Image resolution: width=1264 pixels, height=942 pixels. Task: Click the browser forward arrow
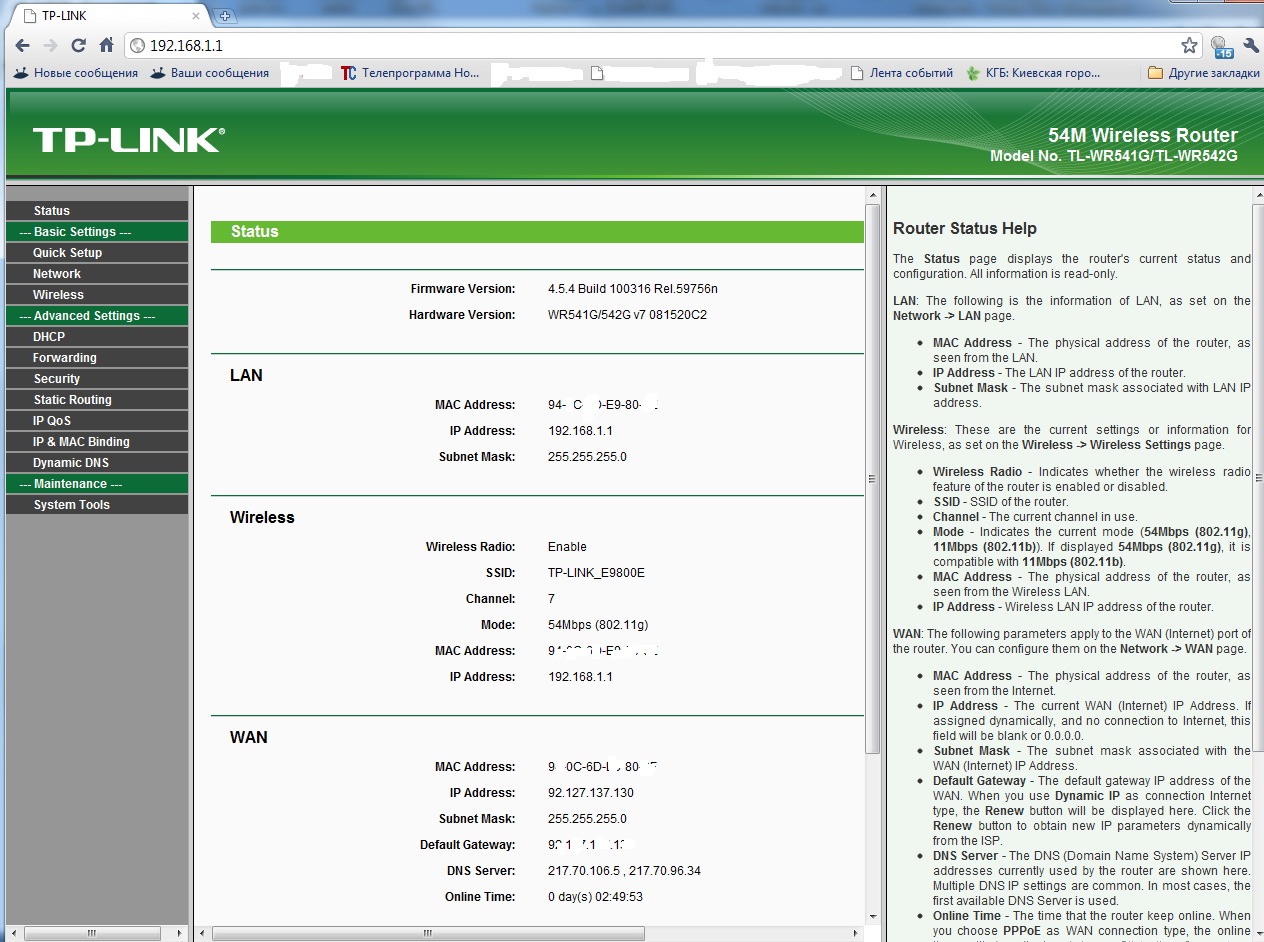(50, 45)
